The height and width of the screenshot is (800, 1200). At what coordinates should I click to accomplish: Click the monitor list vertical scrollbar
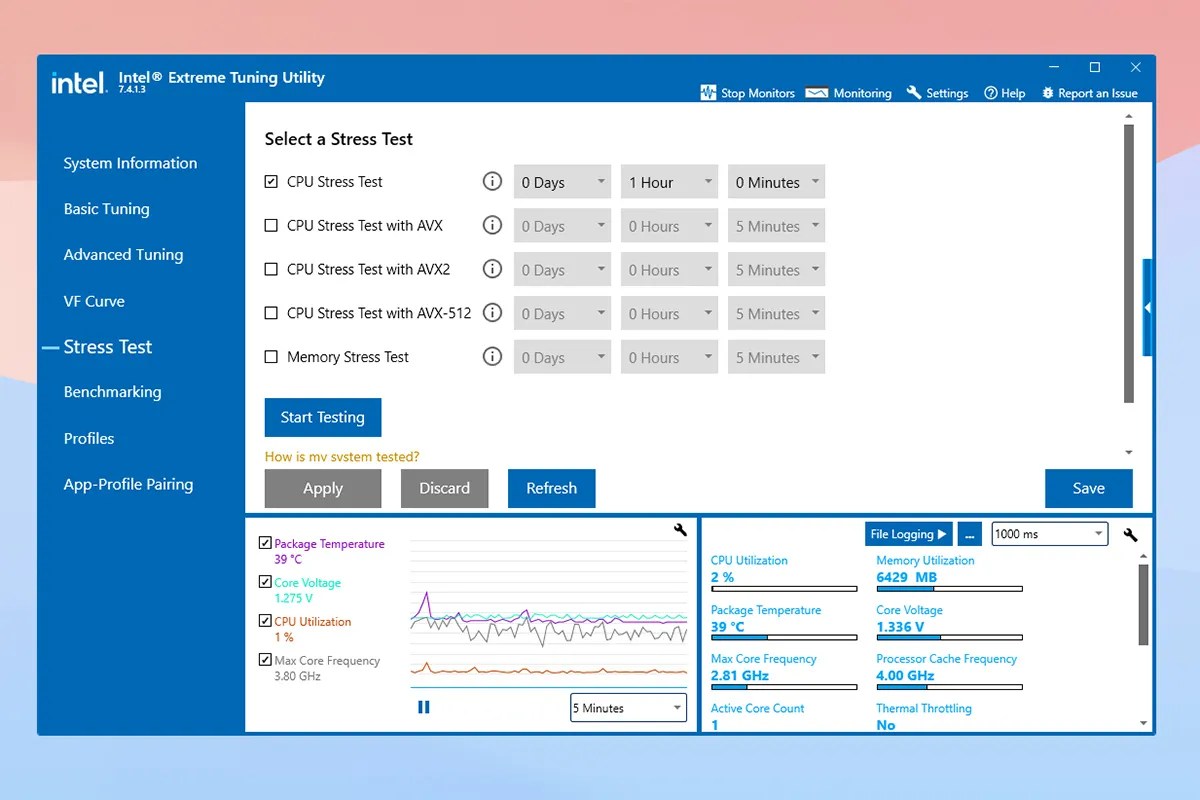pyautogui.click(x=1144, y=605)
